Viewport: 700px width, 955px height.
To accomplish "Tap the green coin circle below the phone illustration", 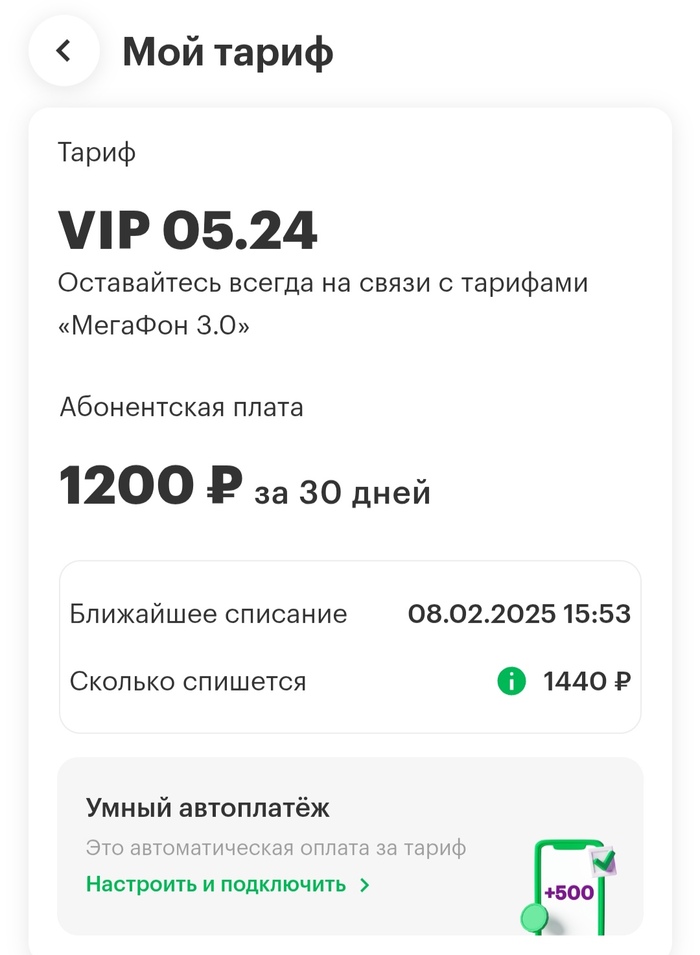I will click(535, 918).
